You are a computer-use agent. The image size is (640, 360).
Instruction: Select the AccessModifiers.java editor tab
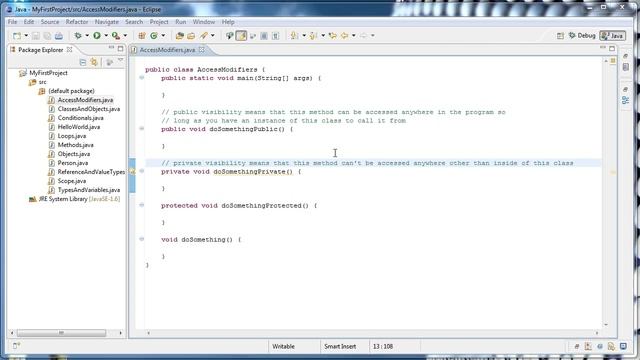(167, 50)
